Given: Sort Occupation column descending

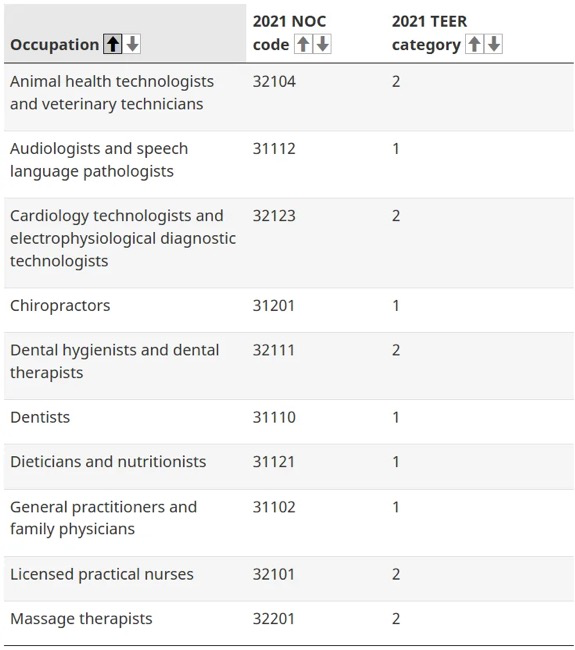Looking at the screenshot, I should 133,44.
